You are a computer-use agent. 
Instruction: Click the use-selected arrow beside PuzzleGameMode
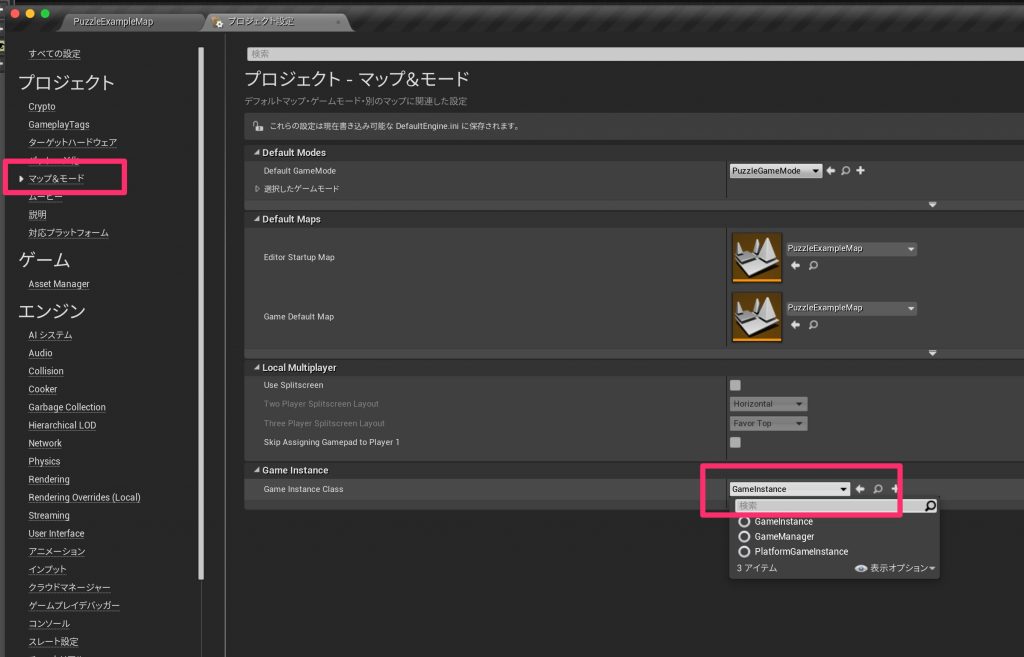point(831,171)
